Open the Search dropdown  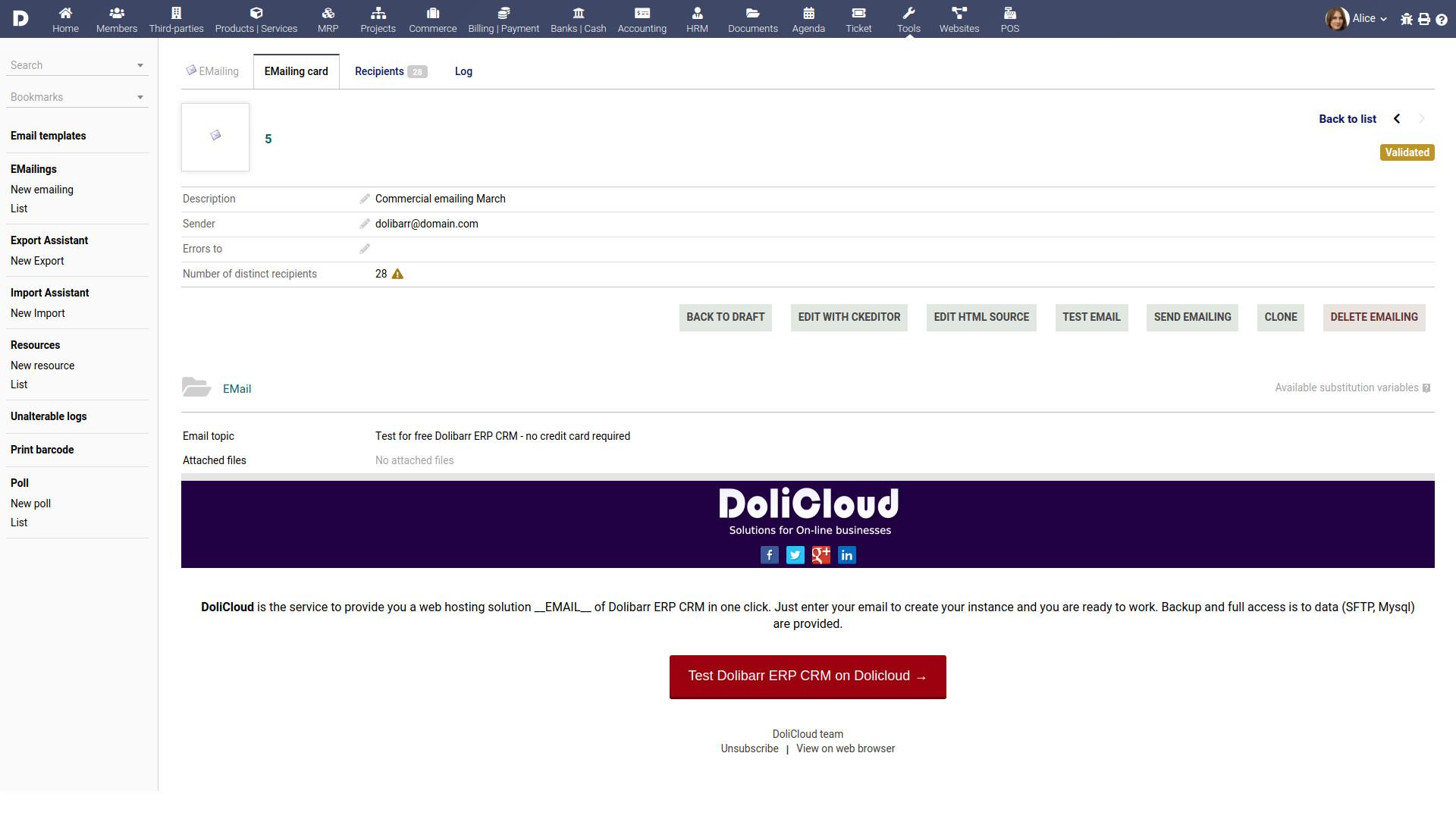[x=140, y=64]
